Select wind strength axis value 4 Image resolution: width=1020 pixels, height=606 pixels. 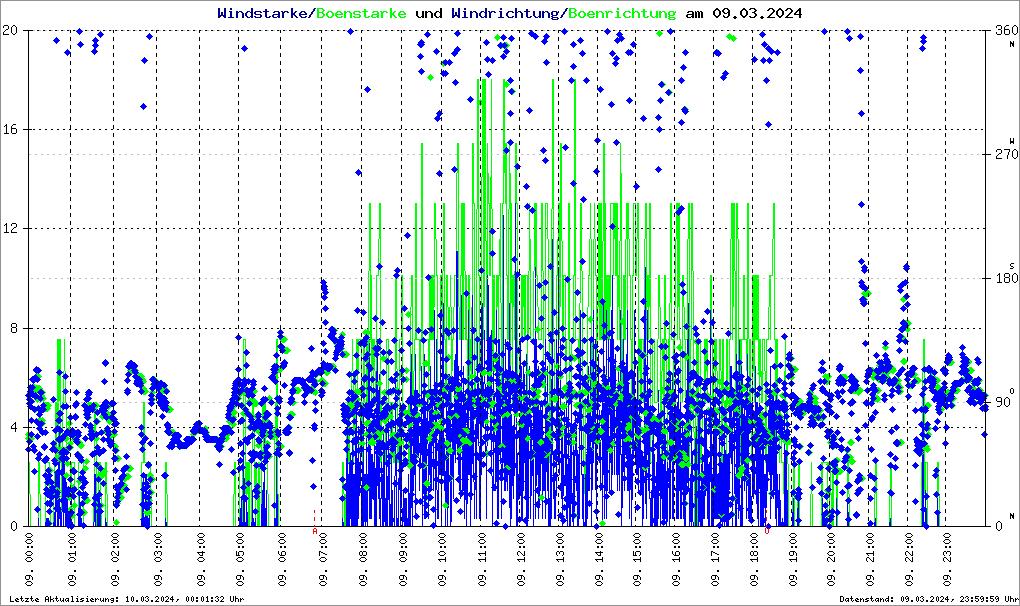(14, 427)
